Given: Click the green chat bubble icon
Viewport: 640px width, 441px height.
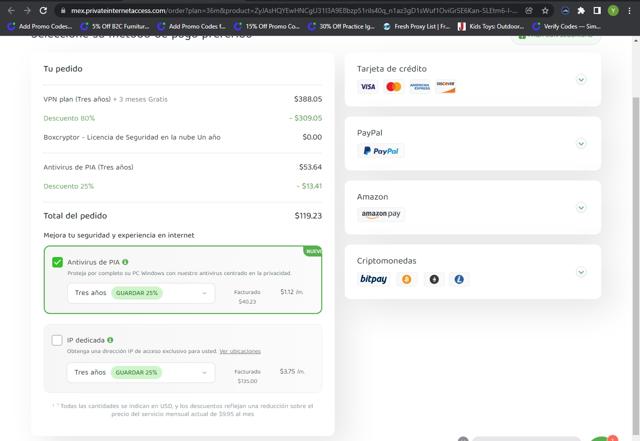Looking at the screenshot, I should click(x=604, y=439).
